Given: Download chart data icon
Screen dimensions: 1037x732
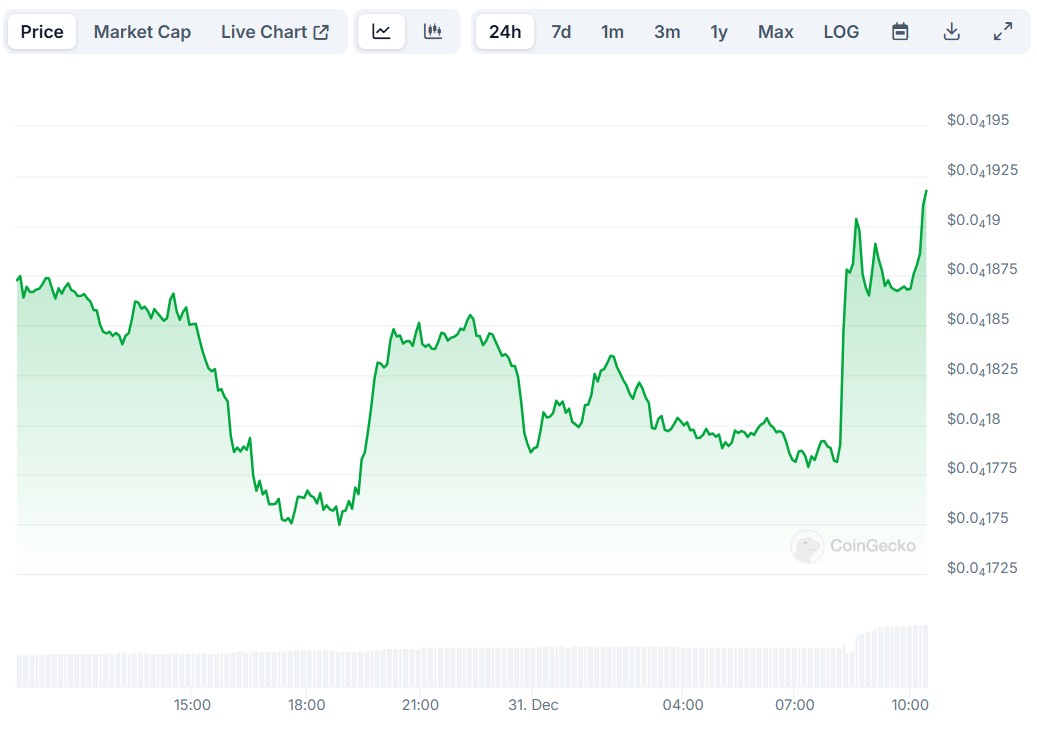Looking at the screenshot, I should (x=952, y=32).
